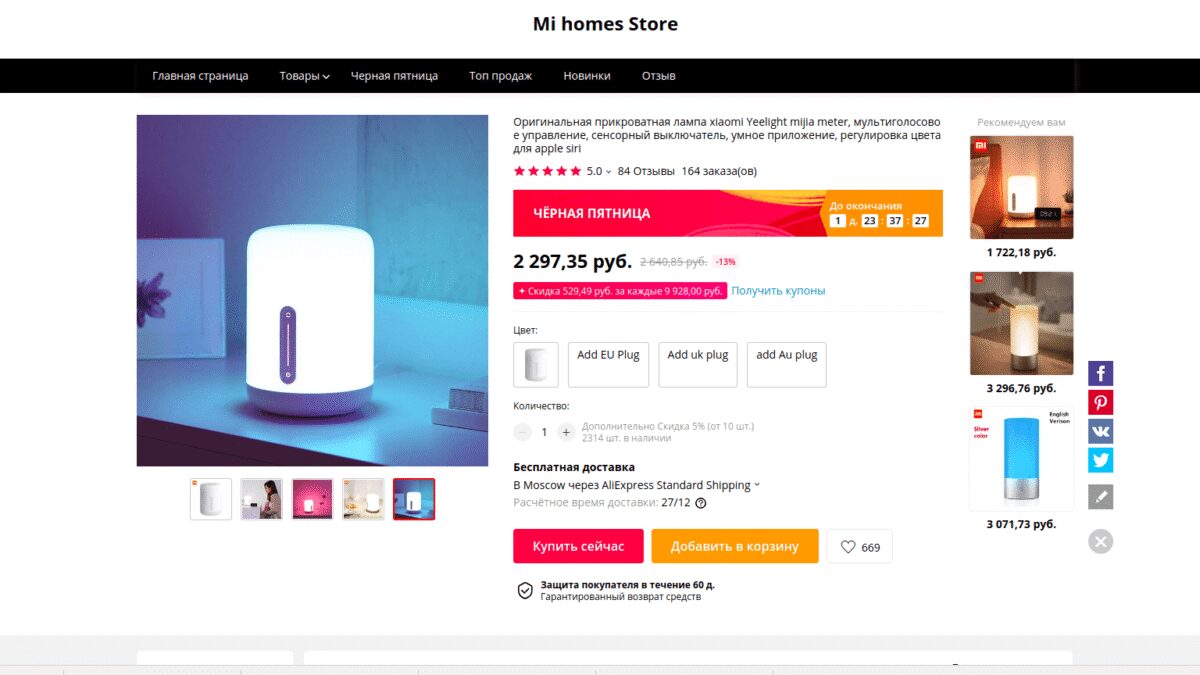Viewport: 1200px width, 675px height.
Task: Pin the product on Pinterest
Action: (1100, 403)
